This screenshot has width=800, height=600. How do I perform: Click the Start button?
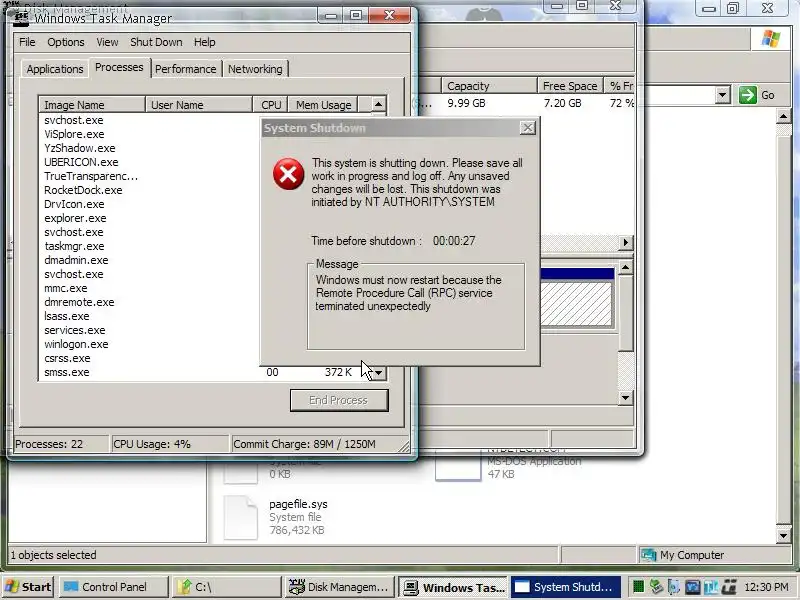coord(29,587)
